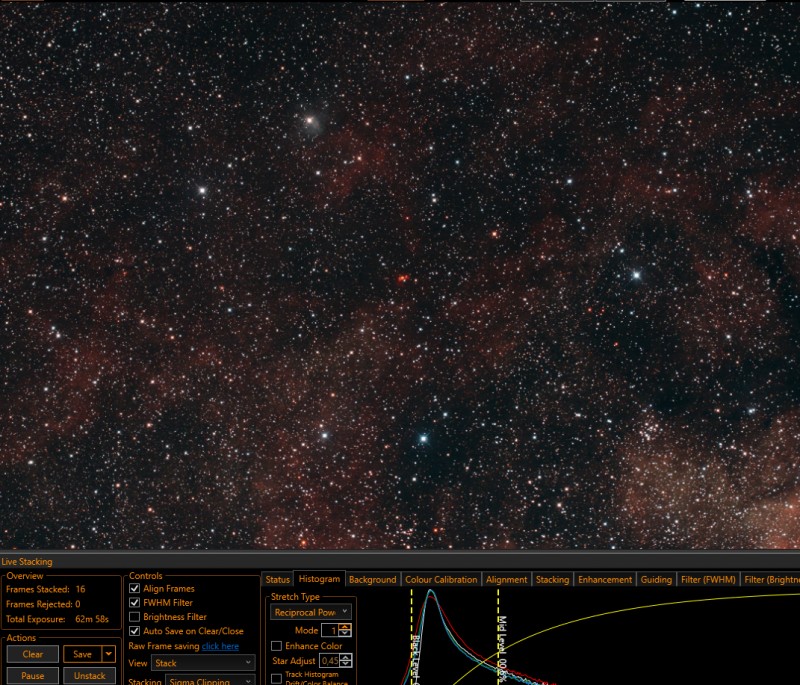Enable the Enhance Color checkbox
800x685 pixels.
(x=277, y=646)
